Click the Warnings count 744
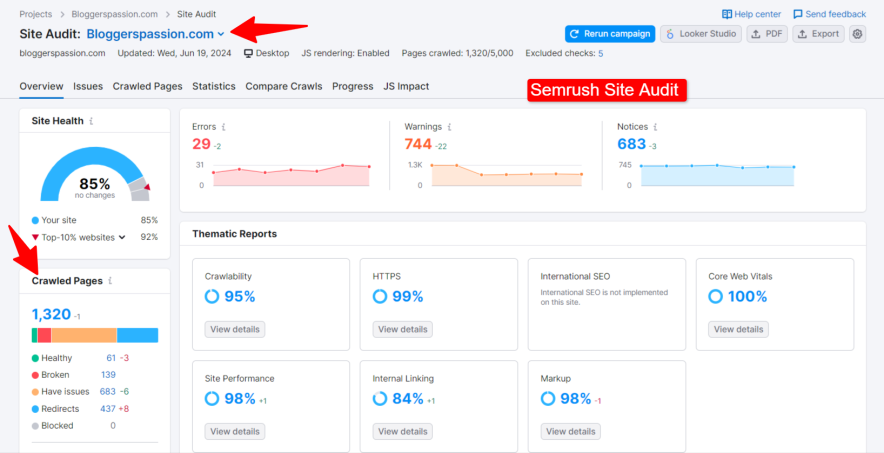 418,144
